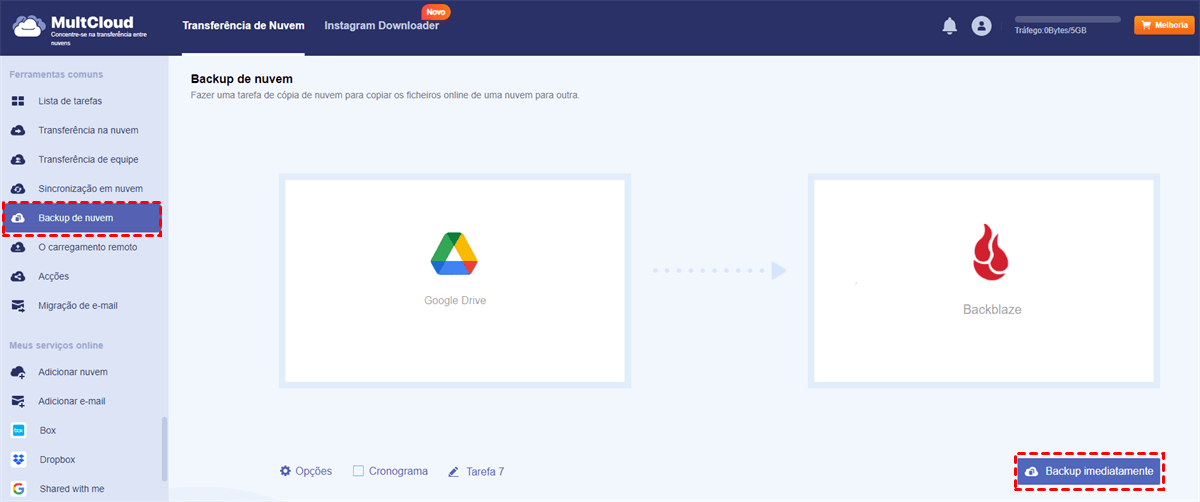Click the Backup de nuvem page heading

coord(241,78)
